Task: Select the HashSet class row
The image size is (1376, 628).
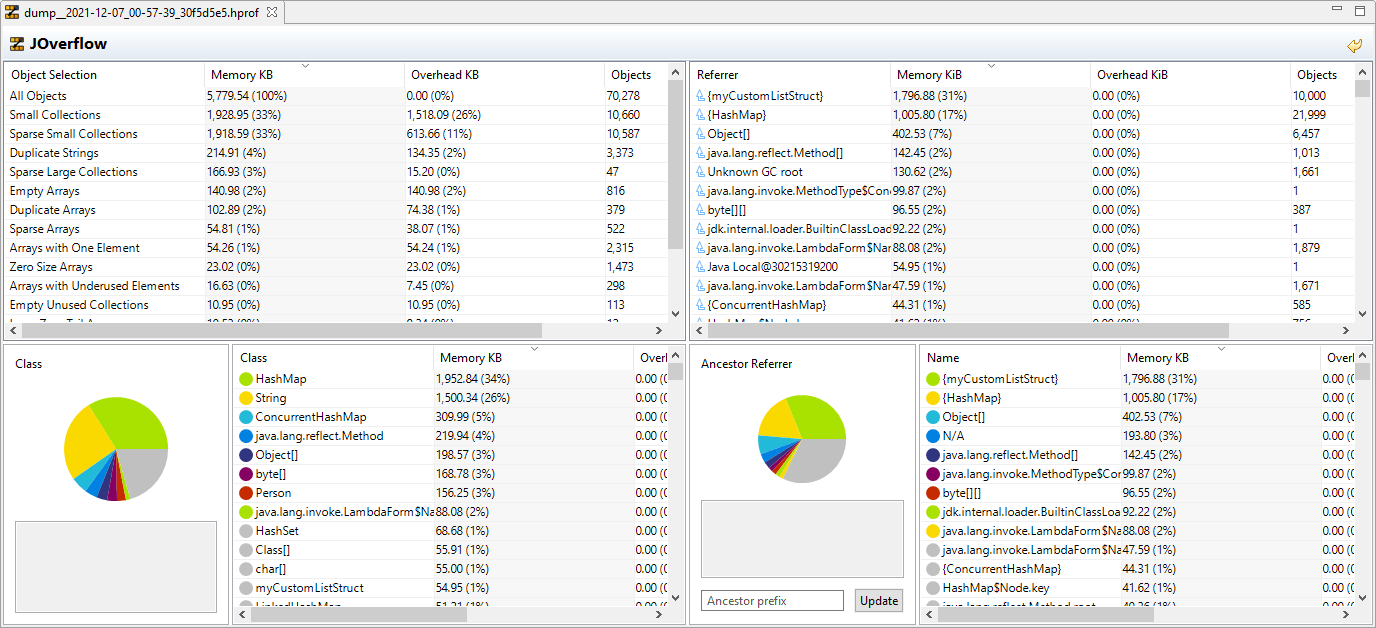Action: (x=451, y=531)
